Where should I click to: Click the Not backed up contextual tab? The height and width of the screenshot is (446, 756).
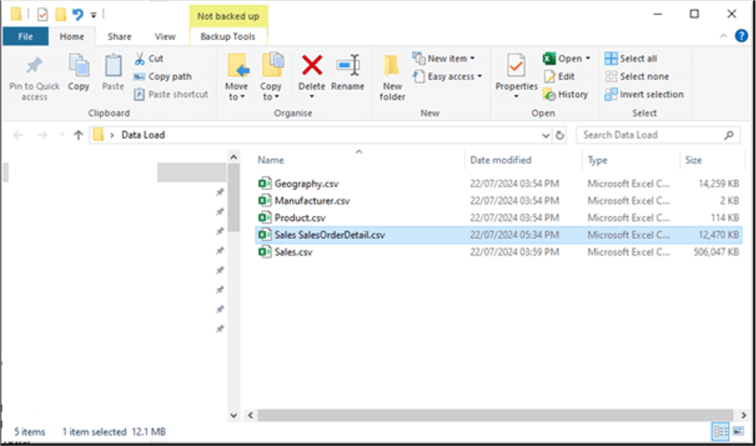[228, 16]
